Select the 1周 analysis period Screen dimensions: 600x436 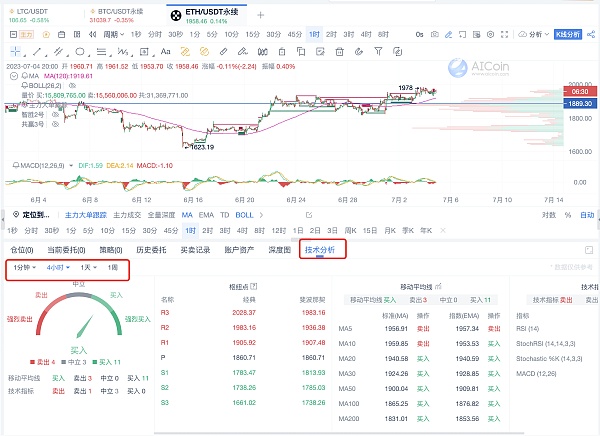tap(112, 267)
